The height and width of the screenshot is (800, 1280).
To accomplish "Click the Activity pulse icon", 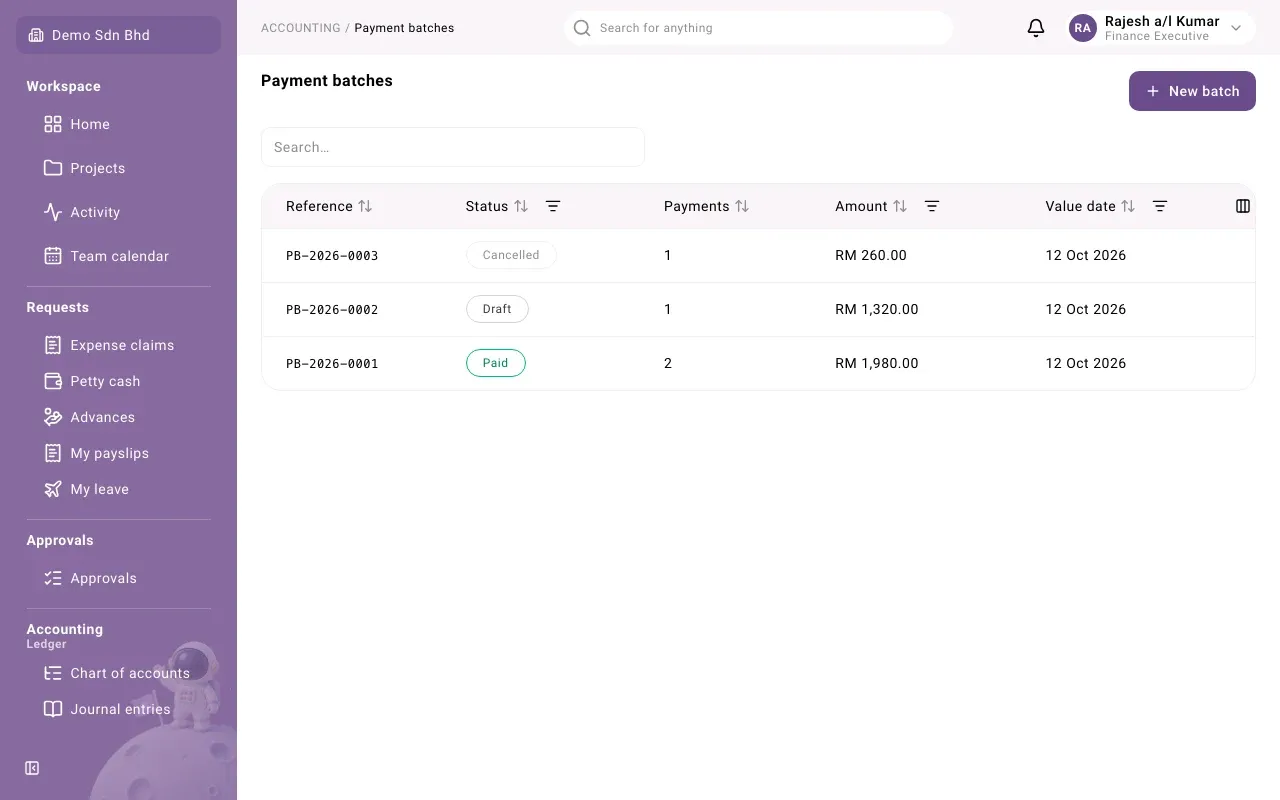I will click(x=53, y=212).
